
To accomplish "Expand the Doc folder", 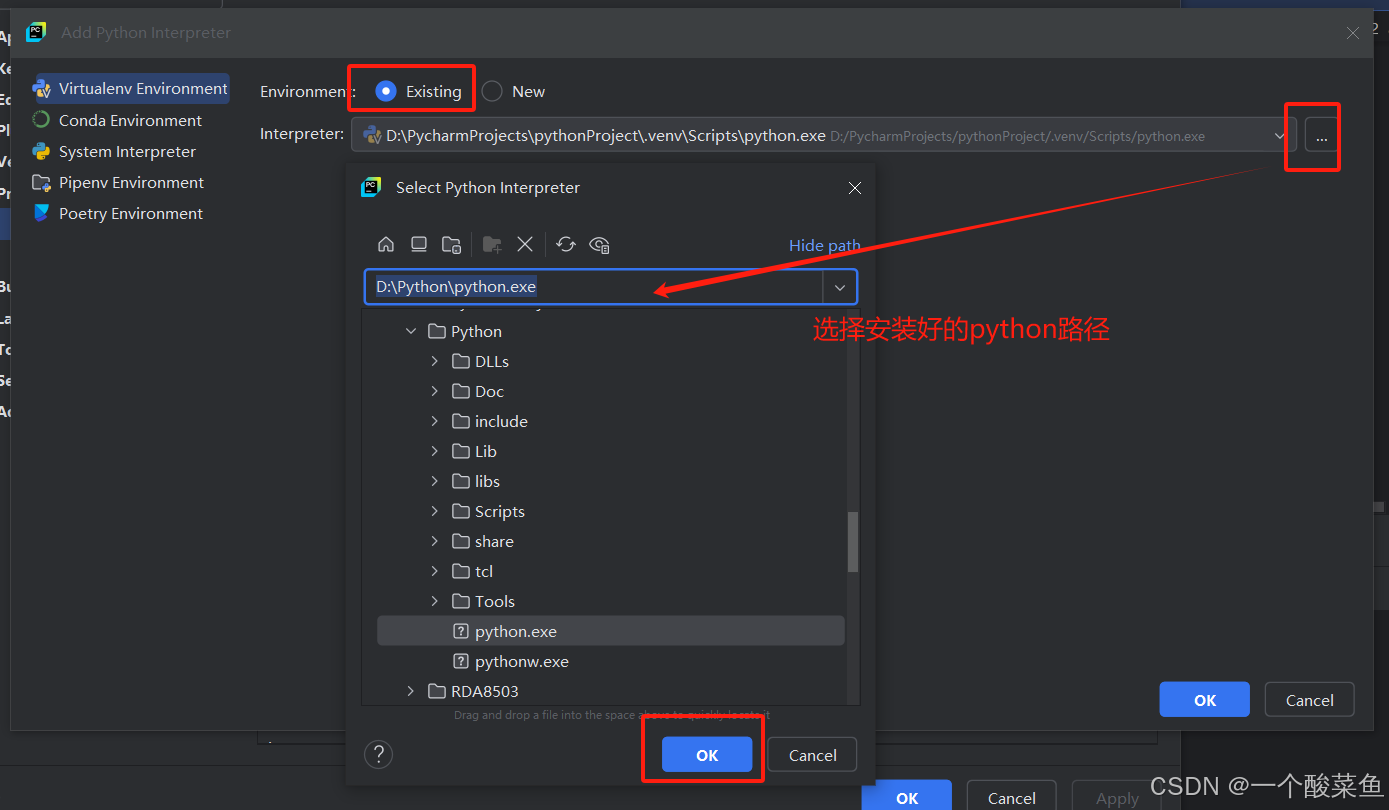I will pos(435,391).
